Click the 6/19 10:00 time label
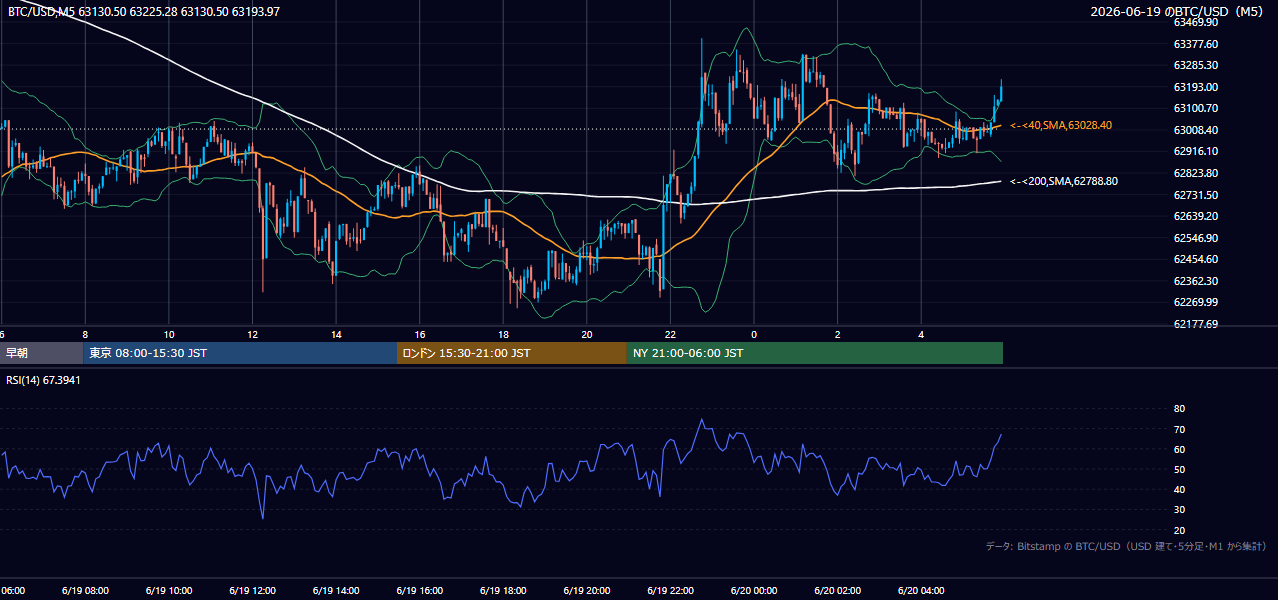 (169, 591)
